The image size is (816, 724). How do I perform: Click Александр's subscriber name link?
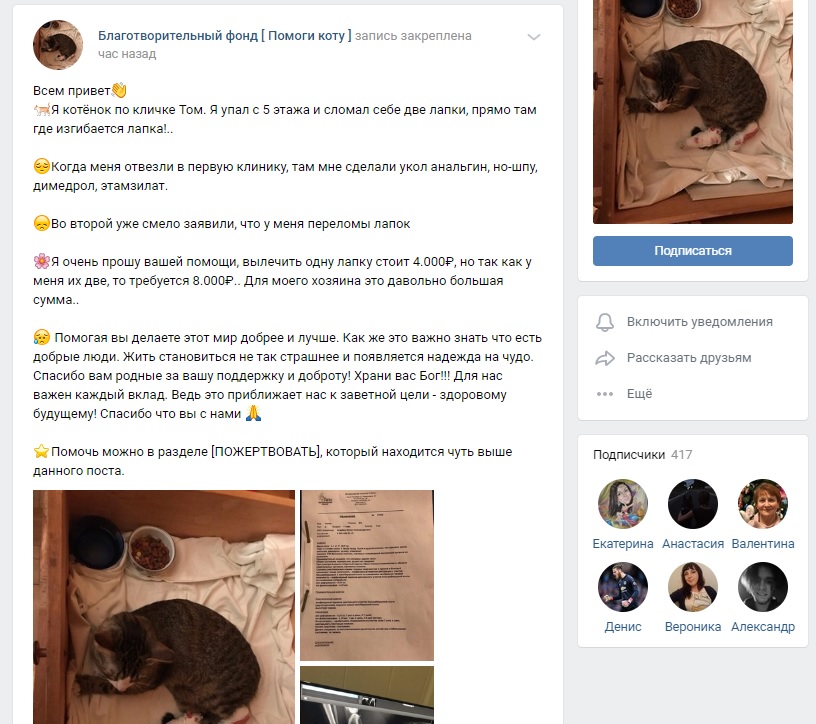(763, 627)
